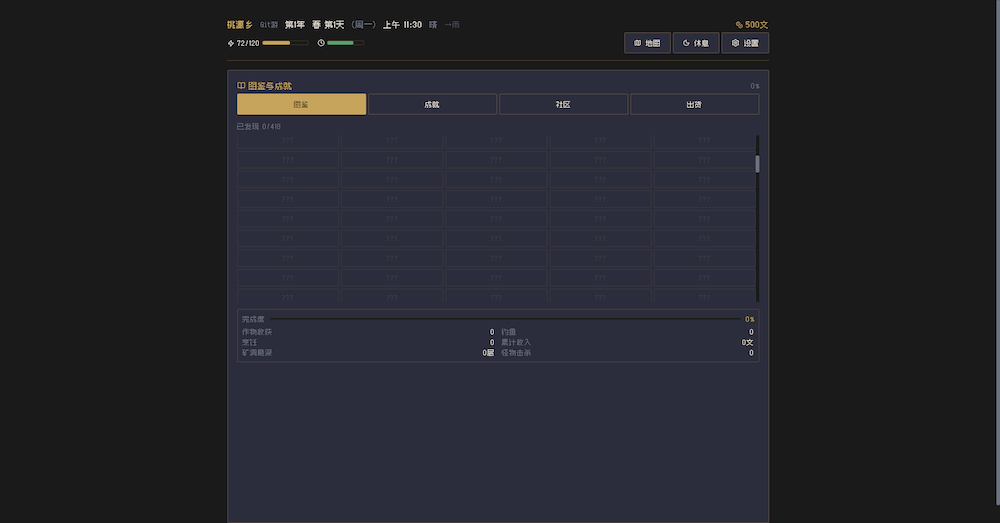Open settings via the 设置 gear button
This screenshot has height=523, width=1000.
point(745,43)
